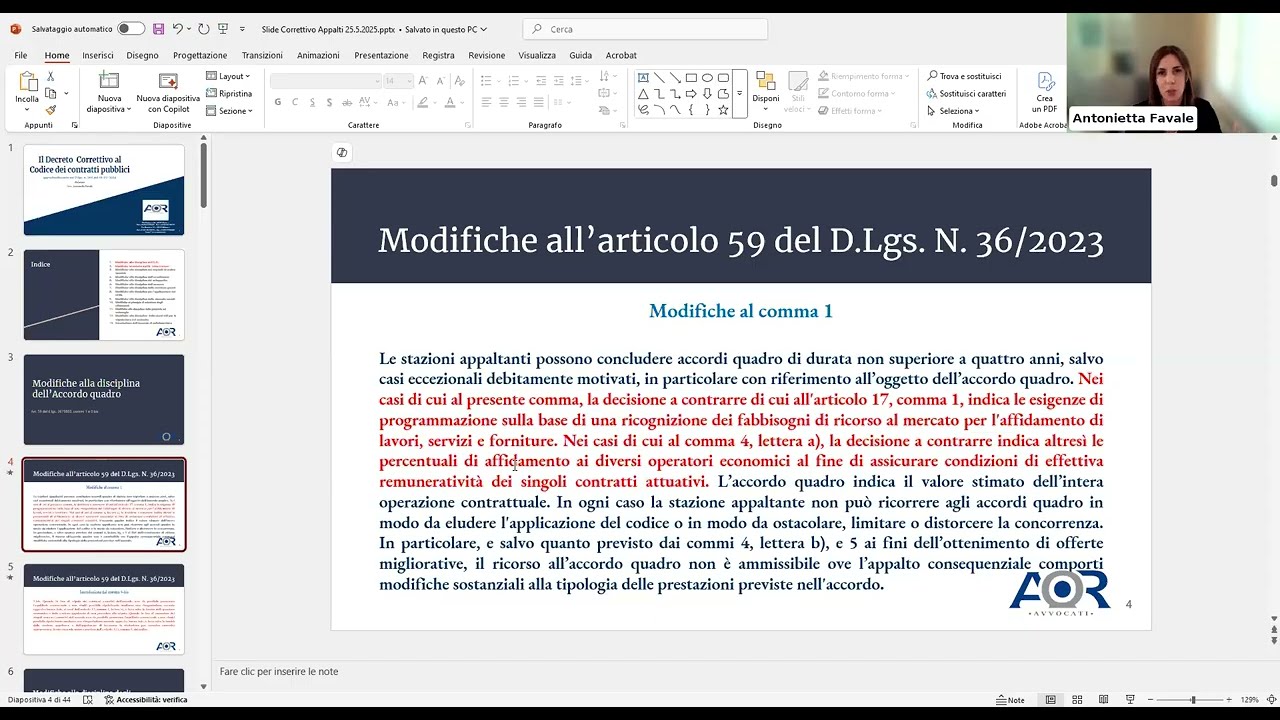Open the saved location dropdown next to filename

pyautogui.click(x=483, y=29)
